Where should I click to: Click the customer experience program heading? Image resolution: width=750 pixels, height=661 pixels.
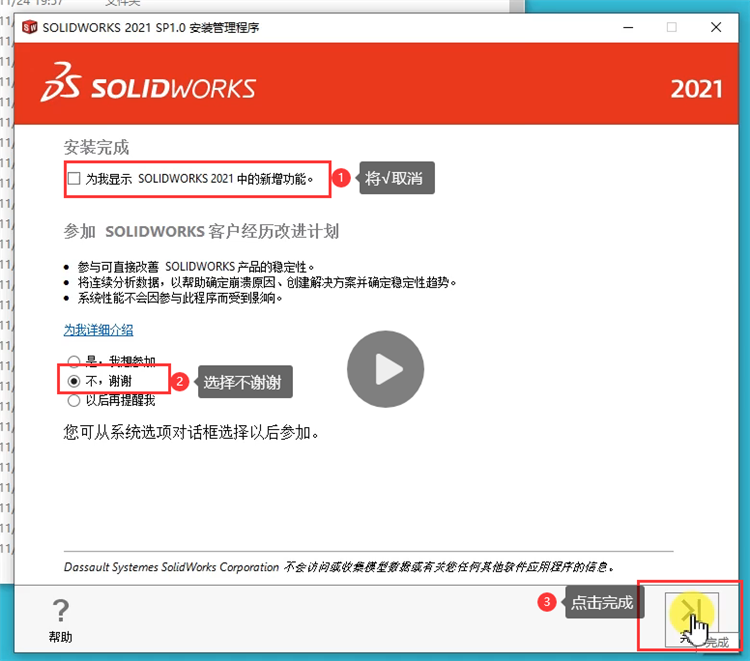tap(201, 231)
